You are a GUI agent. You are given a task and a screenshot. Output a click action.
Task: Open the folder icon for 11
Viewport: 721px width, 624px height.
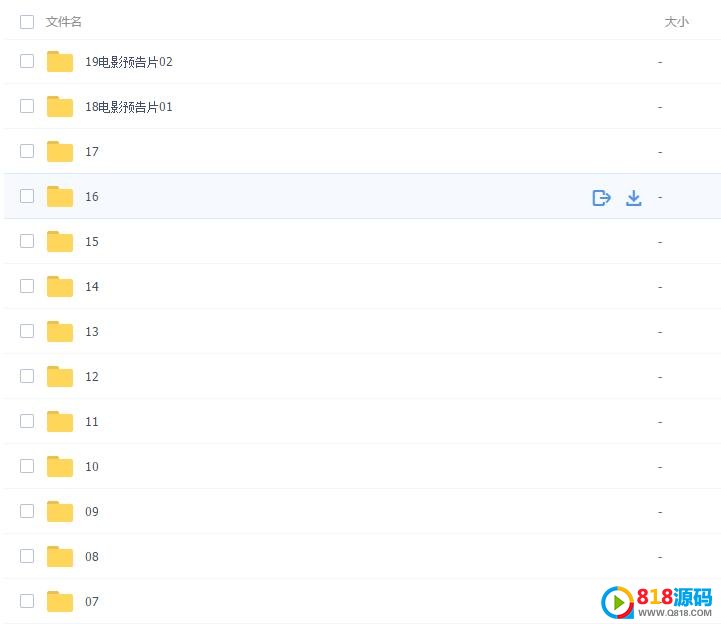60,422
